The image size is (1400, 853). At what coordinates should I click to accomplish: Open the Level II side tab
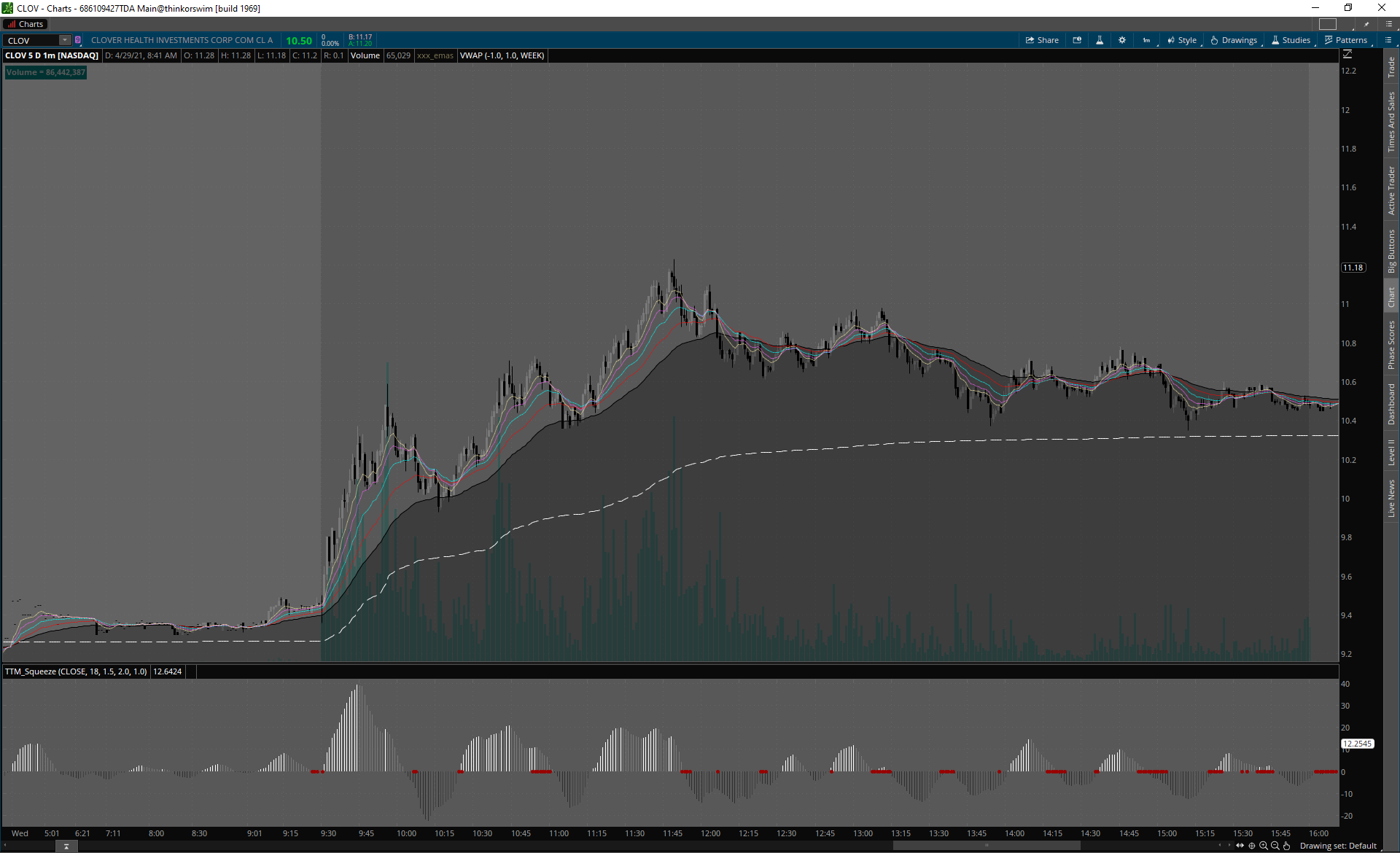click(x=1391, y=452)
